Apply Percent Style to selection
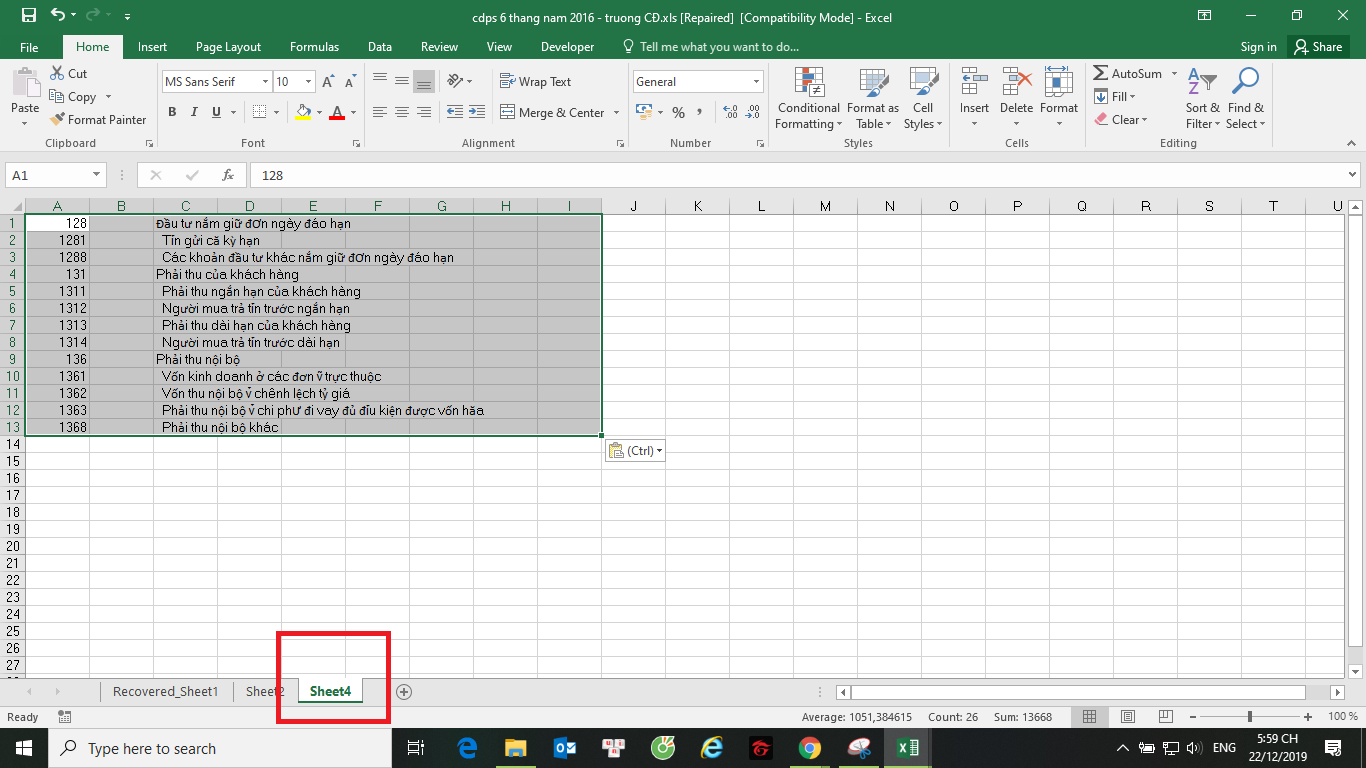Viewport: 1366px width, 768px height. [679, 113]
